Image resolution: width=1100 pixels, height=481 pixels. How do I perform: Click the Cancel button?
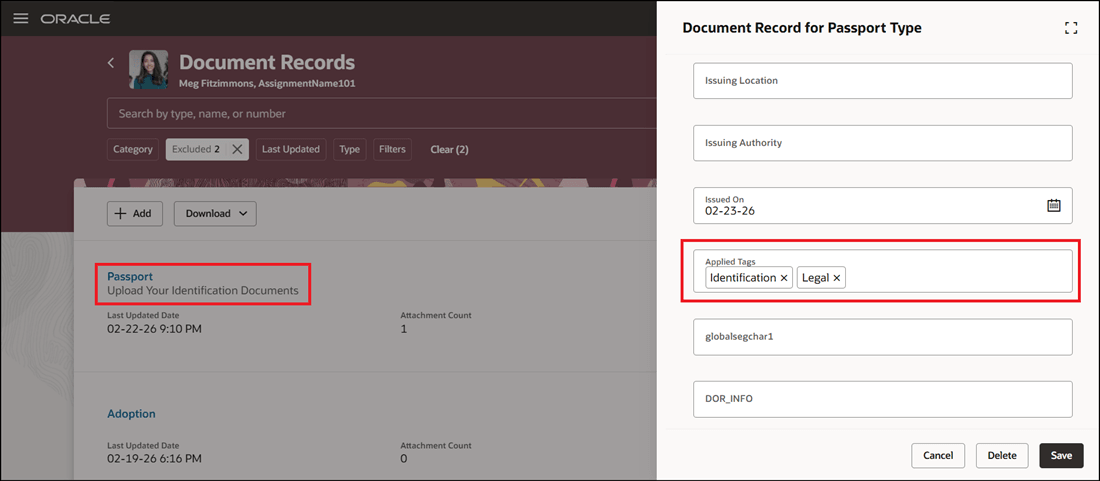point(938,456)
